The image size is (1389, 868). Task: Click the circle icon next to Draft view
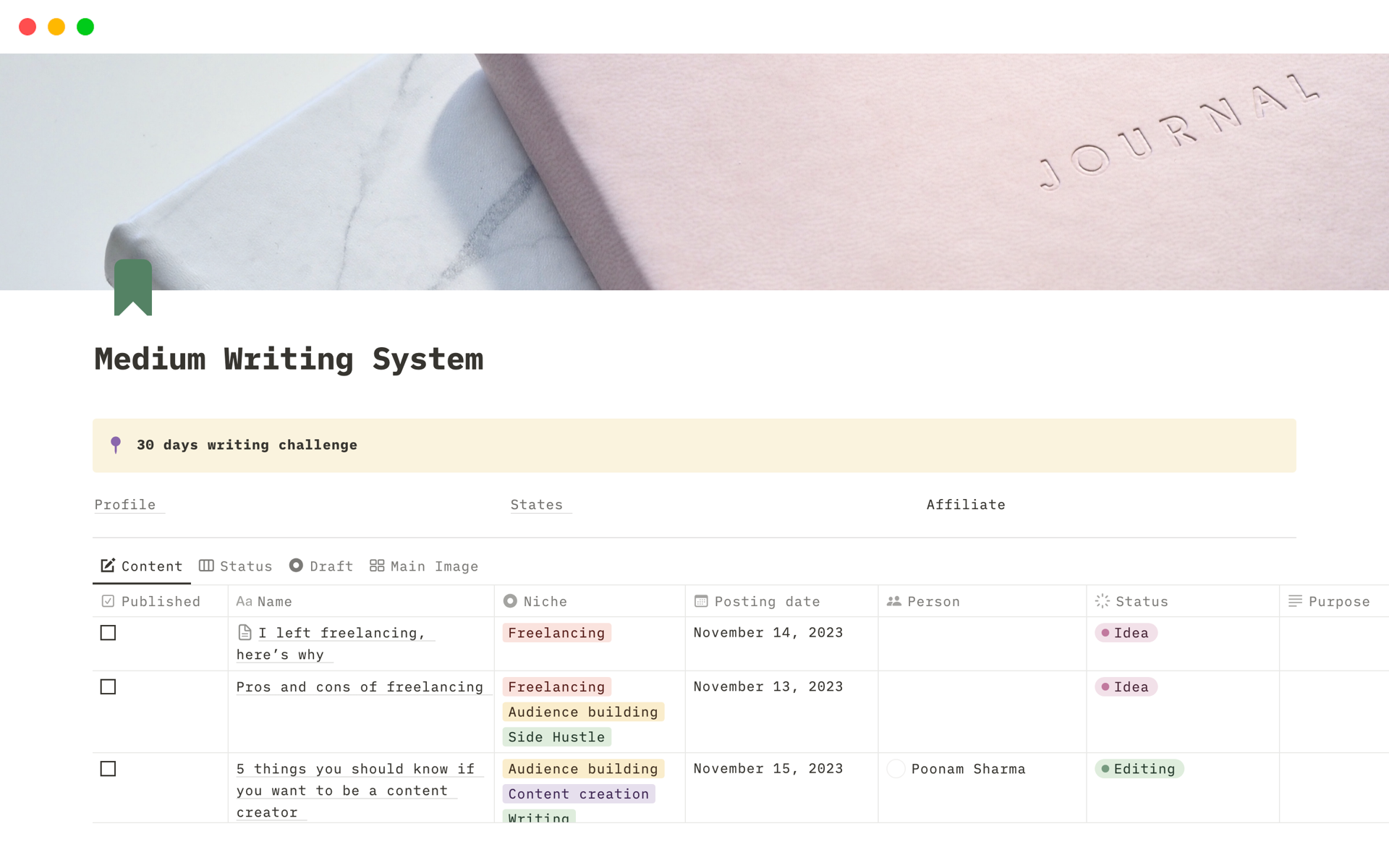(x=297, y=565)
